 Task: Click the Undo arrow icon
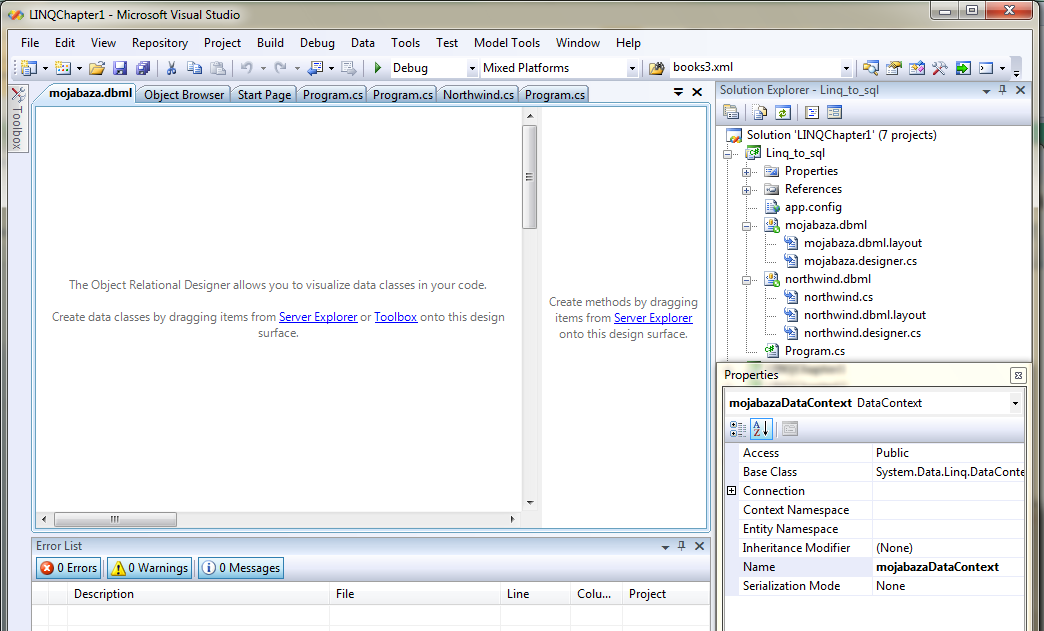point(246,68)
